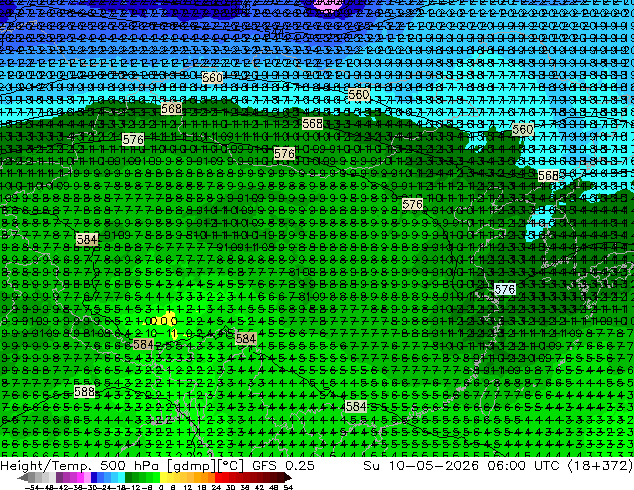The height and width of the screenshot is (490, 634).
Task: Select the yellow swatch in the legend
Action: [x=163, y=478]
